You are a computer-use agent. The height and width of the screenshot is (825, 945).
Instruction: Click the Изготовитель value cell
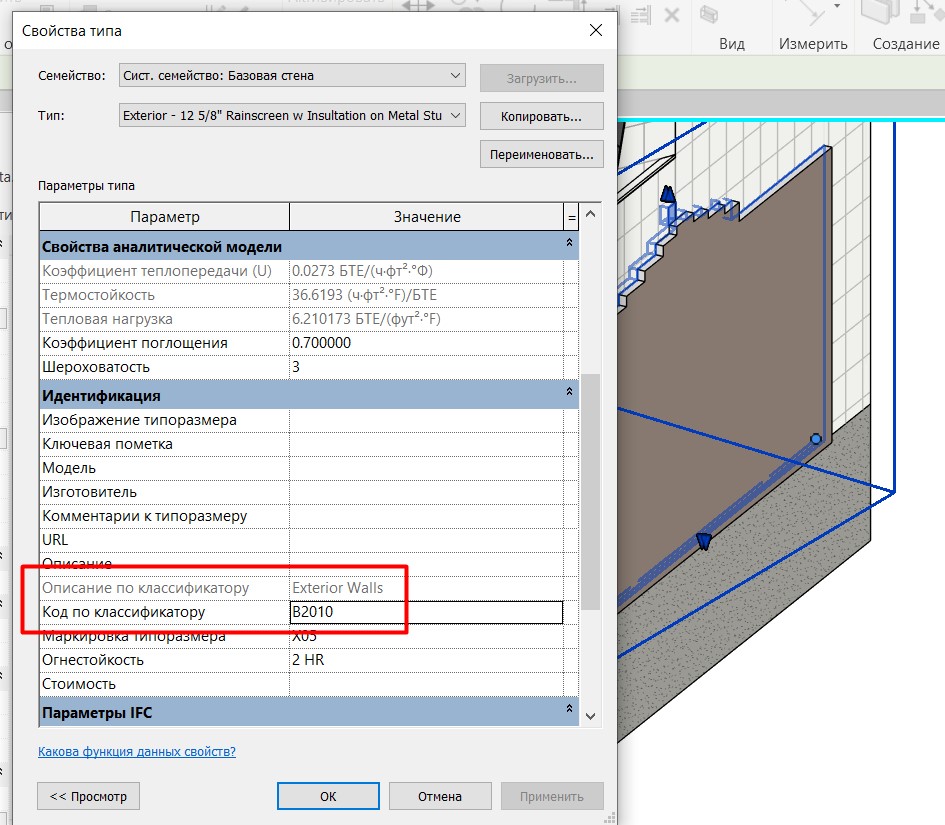point(426,492)
